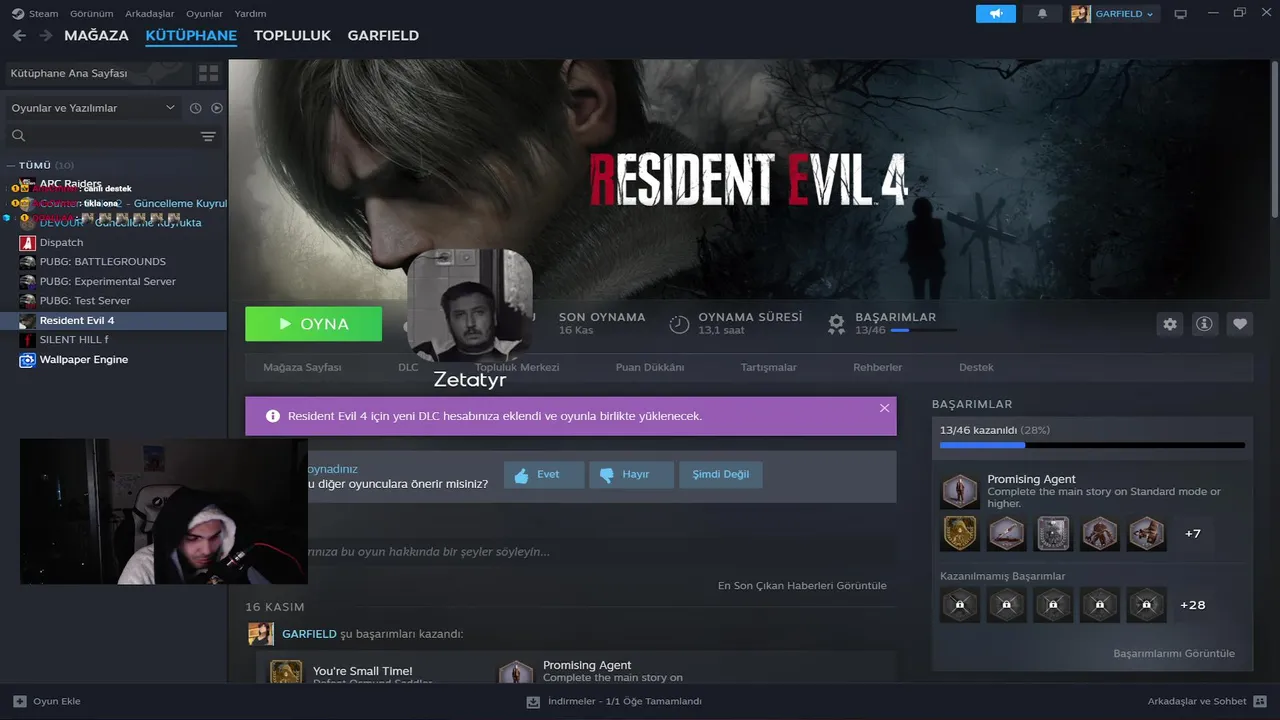Expand the Oyunlar ve Yazılımlar dropdown
1280x720 pixels.
pos(93,108)
